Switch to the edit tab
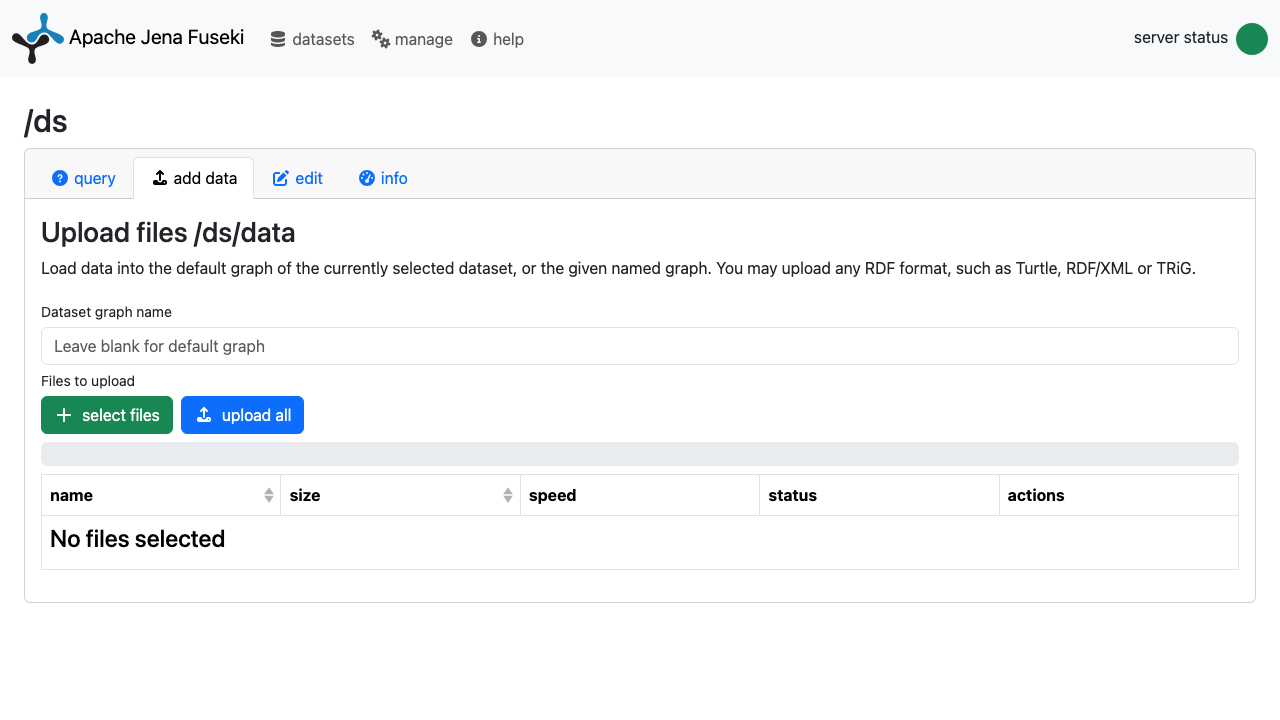Image resolution: width=1280 pixels, height=720 pixels. point(298,178)
